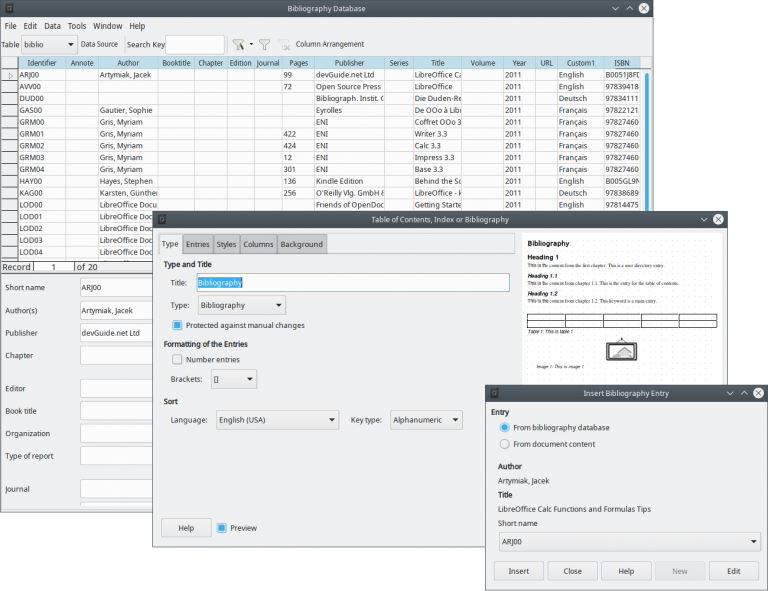Viewport: 768px width, 591px height.
Task: Close the Table of Contents dialog
Action: [717, 219]
